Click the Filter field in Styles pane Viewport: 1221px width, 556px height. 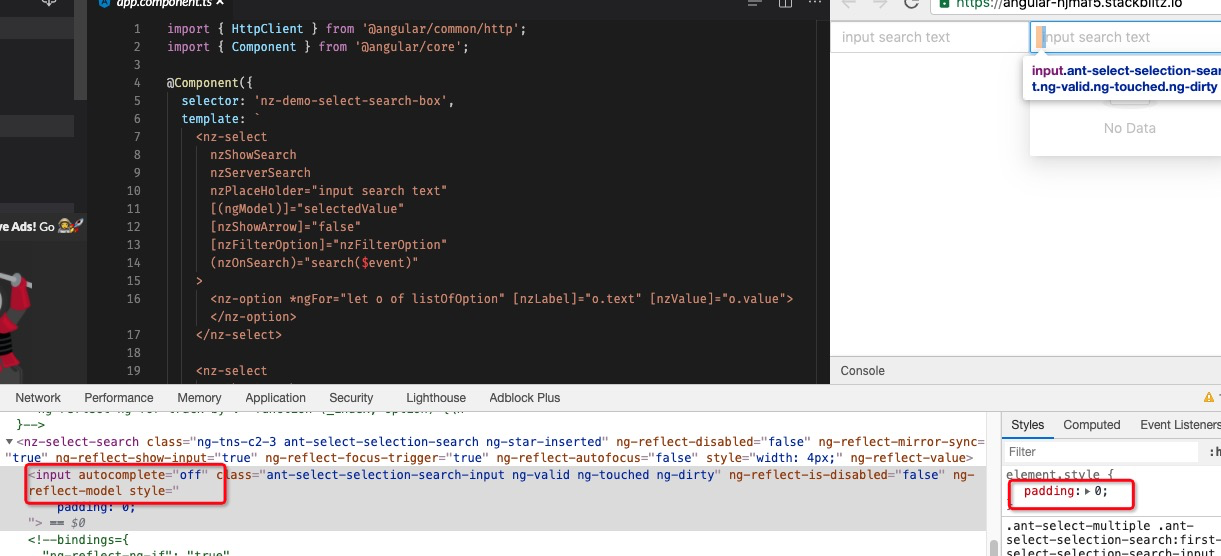pos(1100,452)
